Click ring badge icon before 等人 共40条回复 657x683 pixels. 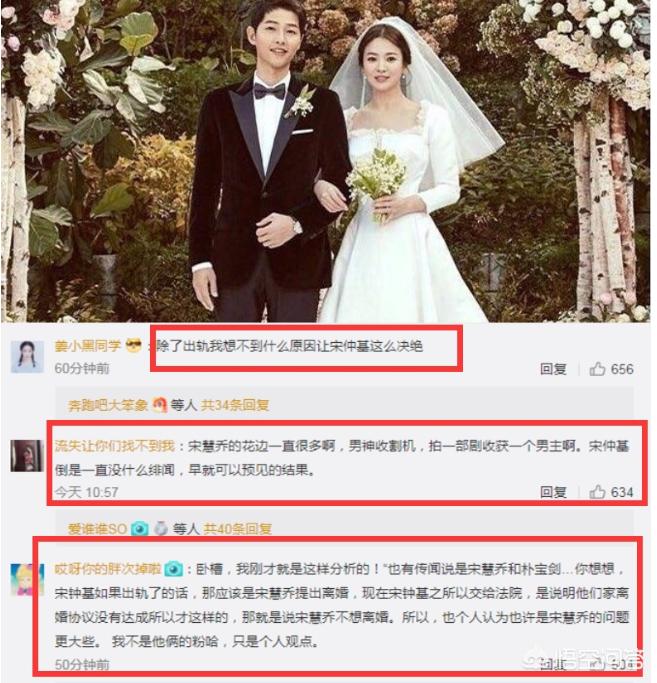[161, 529]
